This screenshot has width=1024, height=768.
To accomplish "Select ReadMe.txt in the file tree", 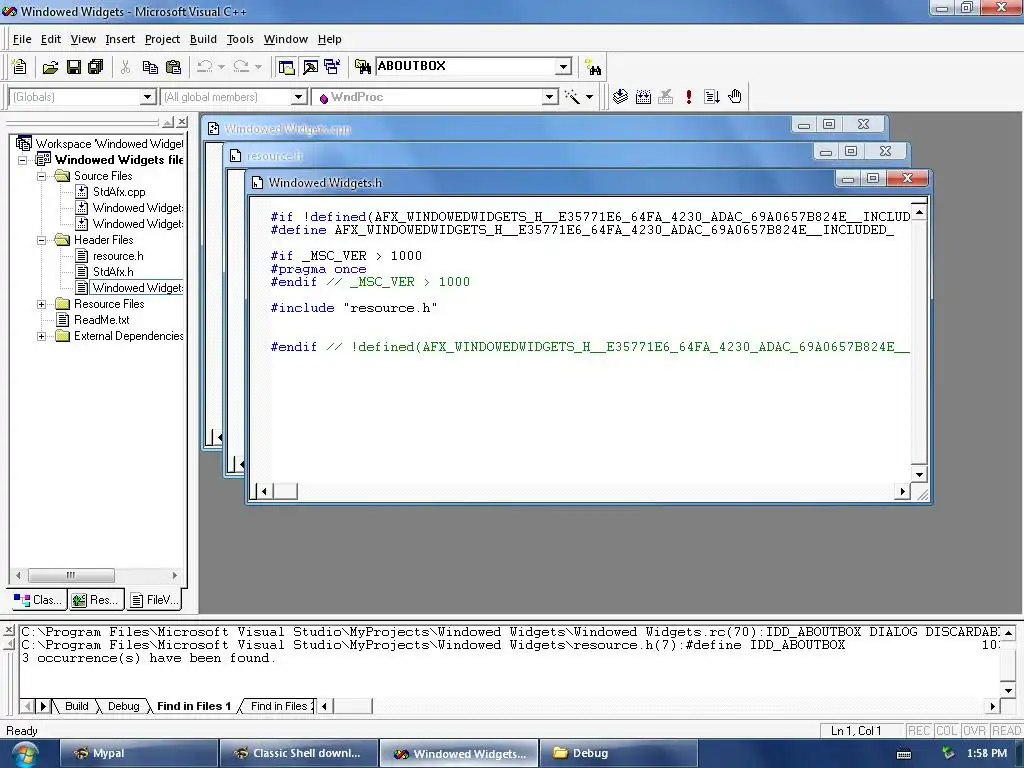I will tap(101, 320).
